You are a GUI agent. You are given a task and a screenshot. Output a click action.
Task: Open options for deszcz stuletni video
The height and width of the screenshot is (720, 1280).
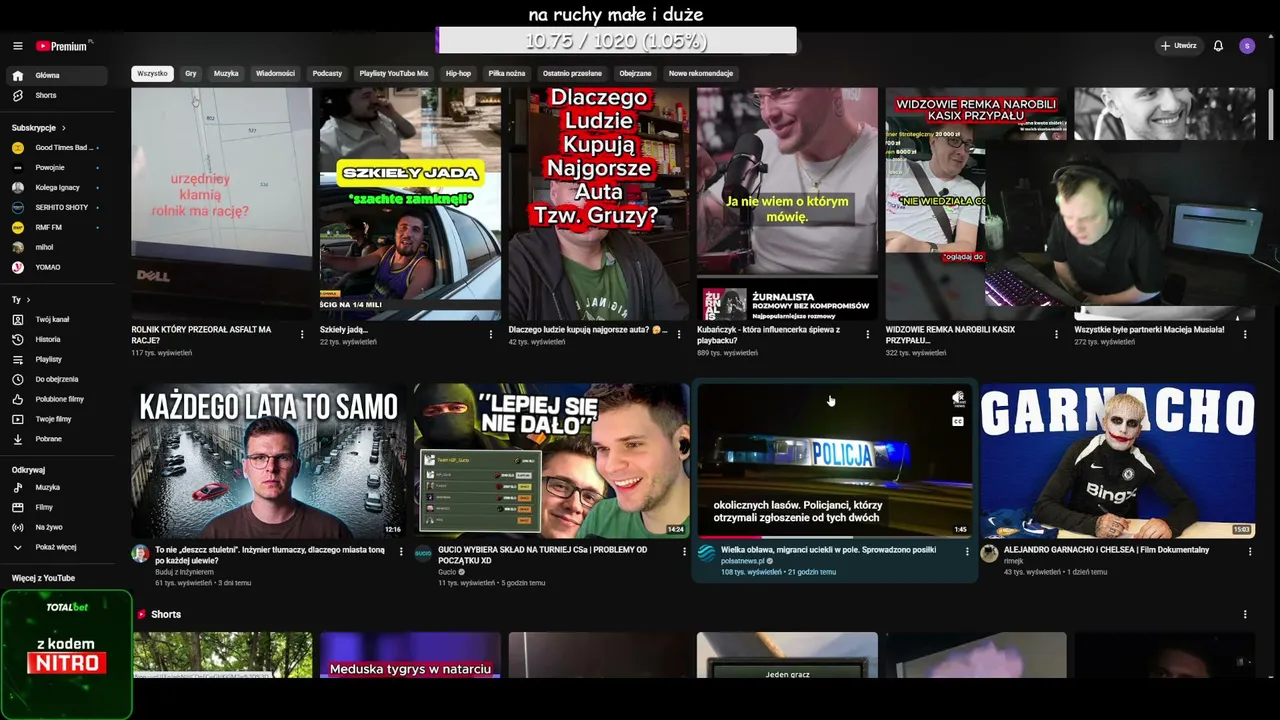pos(402,551)
